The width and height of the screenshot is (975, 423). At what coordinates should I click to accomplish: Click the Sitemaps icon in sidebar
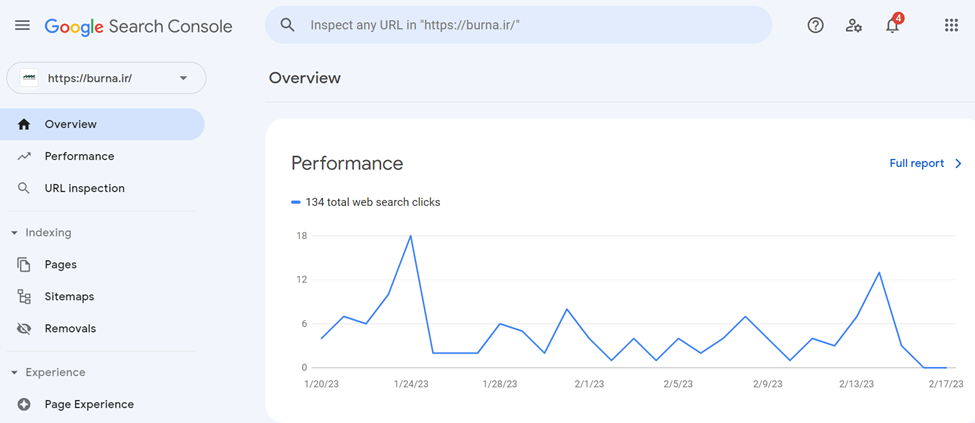coord(24,297)
